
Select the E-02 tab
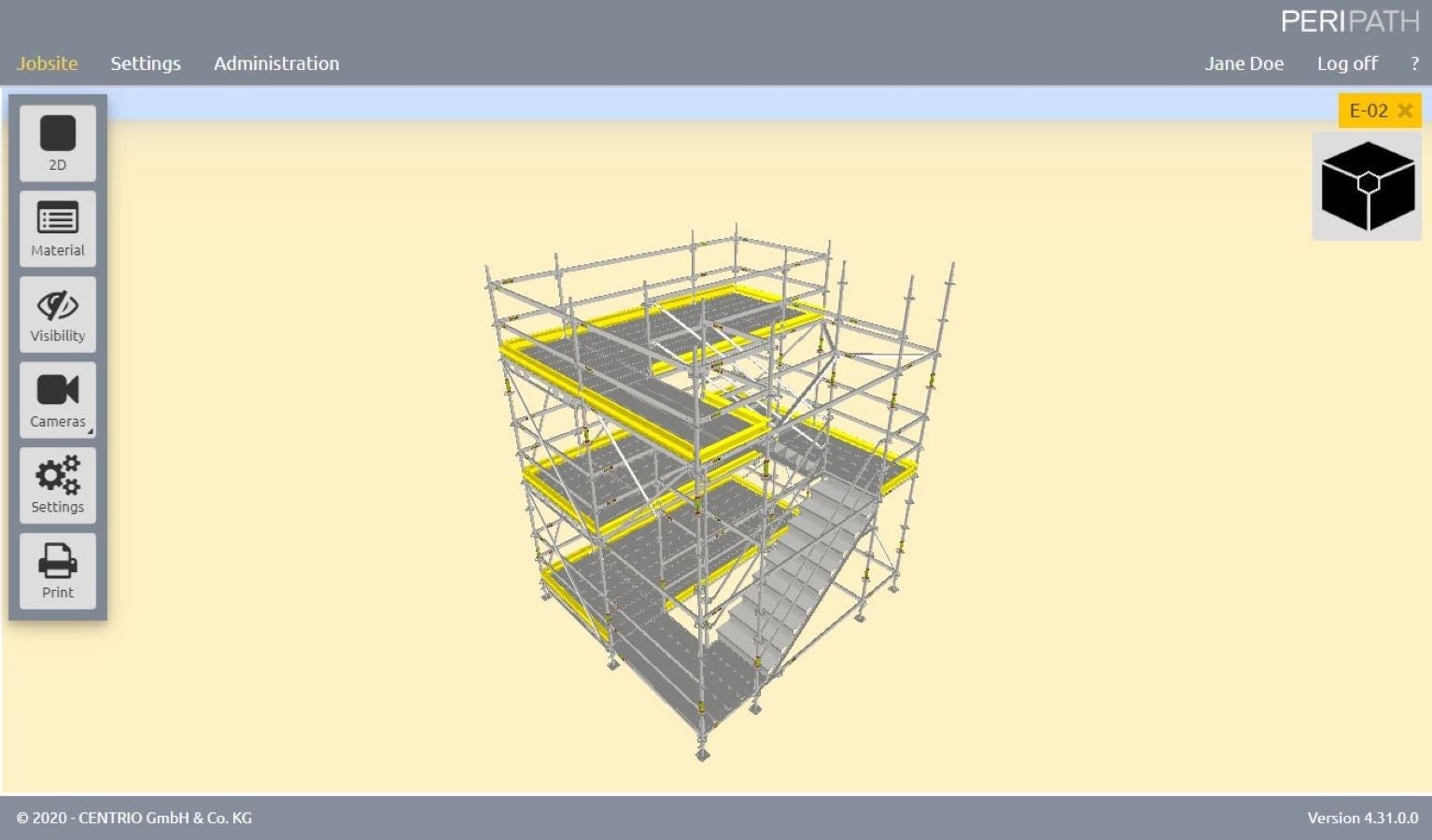[x=1368, y=111]
